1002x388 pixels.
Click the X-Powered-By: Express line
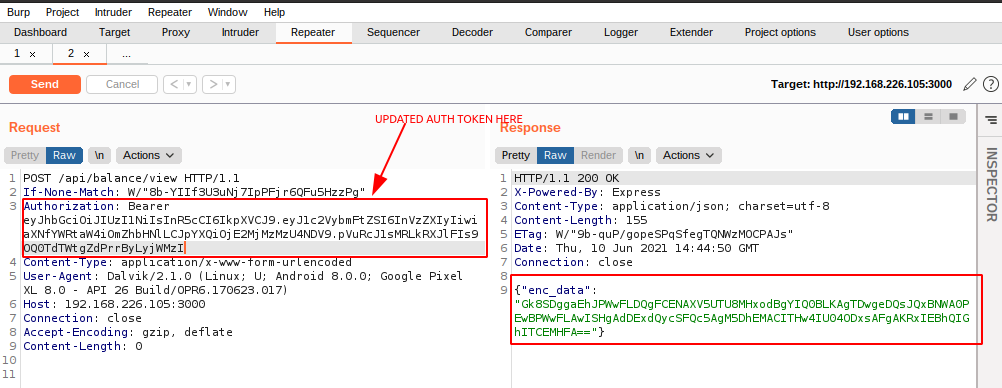[x=587, y=192]
